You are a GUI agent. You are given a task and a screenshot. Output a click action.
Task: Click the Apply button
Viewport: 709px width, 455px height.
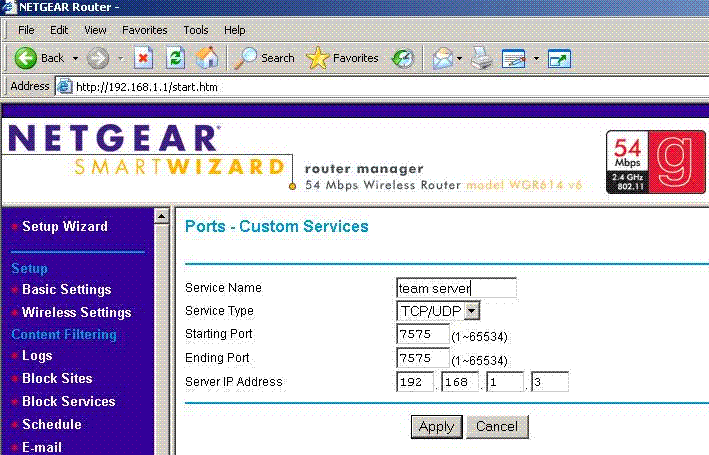pyautogui.click(x=436, y=427)
